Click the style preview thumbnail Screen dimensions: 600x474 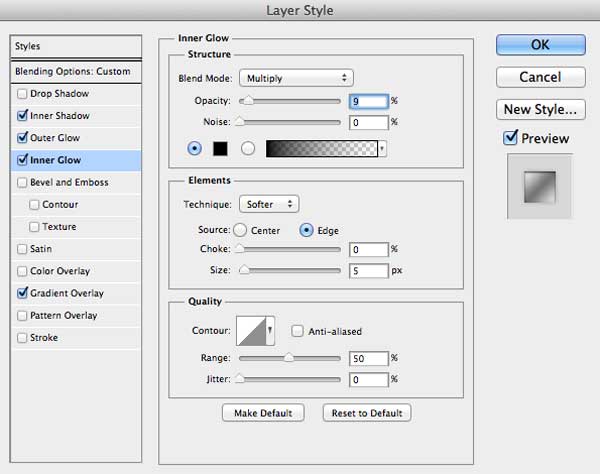pyautogui.click(x=540, y=187)
